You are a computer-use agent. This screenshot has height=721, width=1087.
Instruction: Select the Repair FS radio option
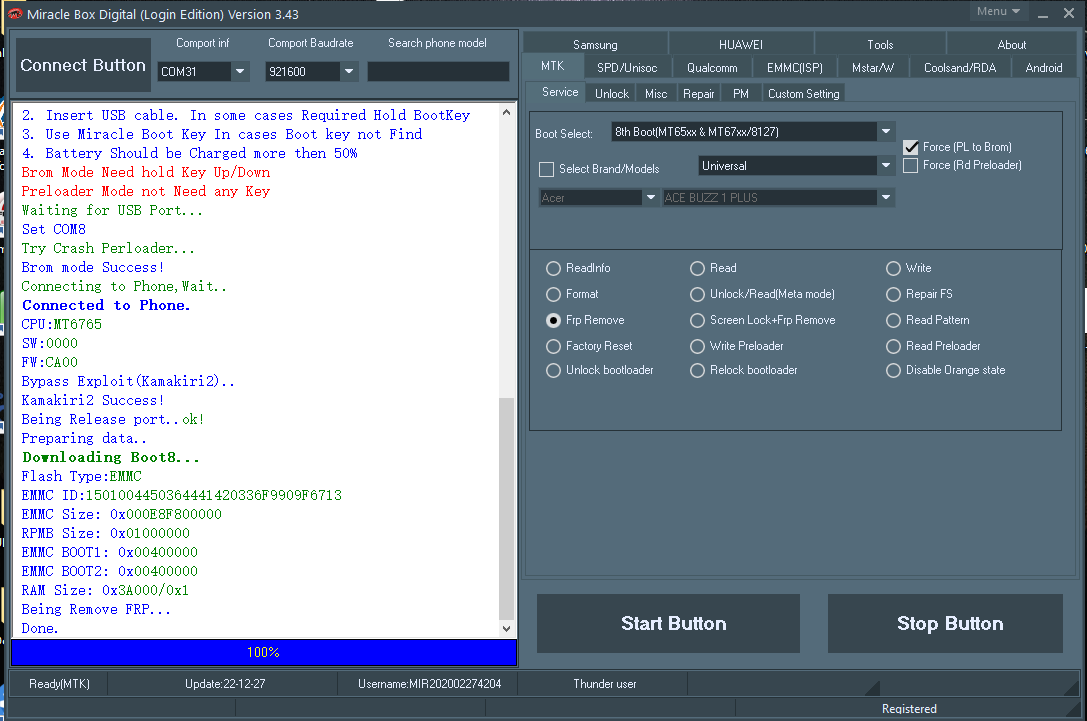(x=894, y=295)
